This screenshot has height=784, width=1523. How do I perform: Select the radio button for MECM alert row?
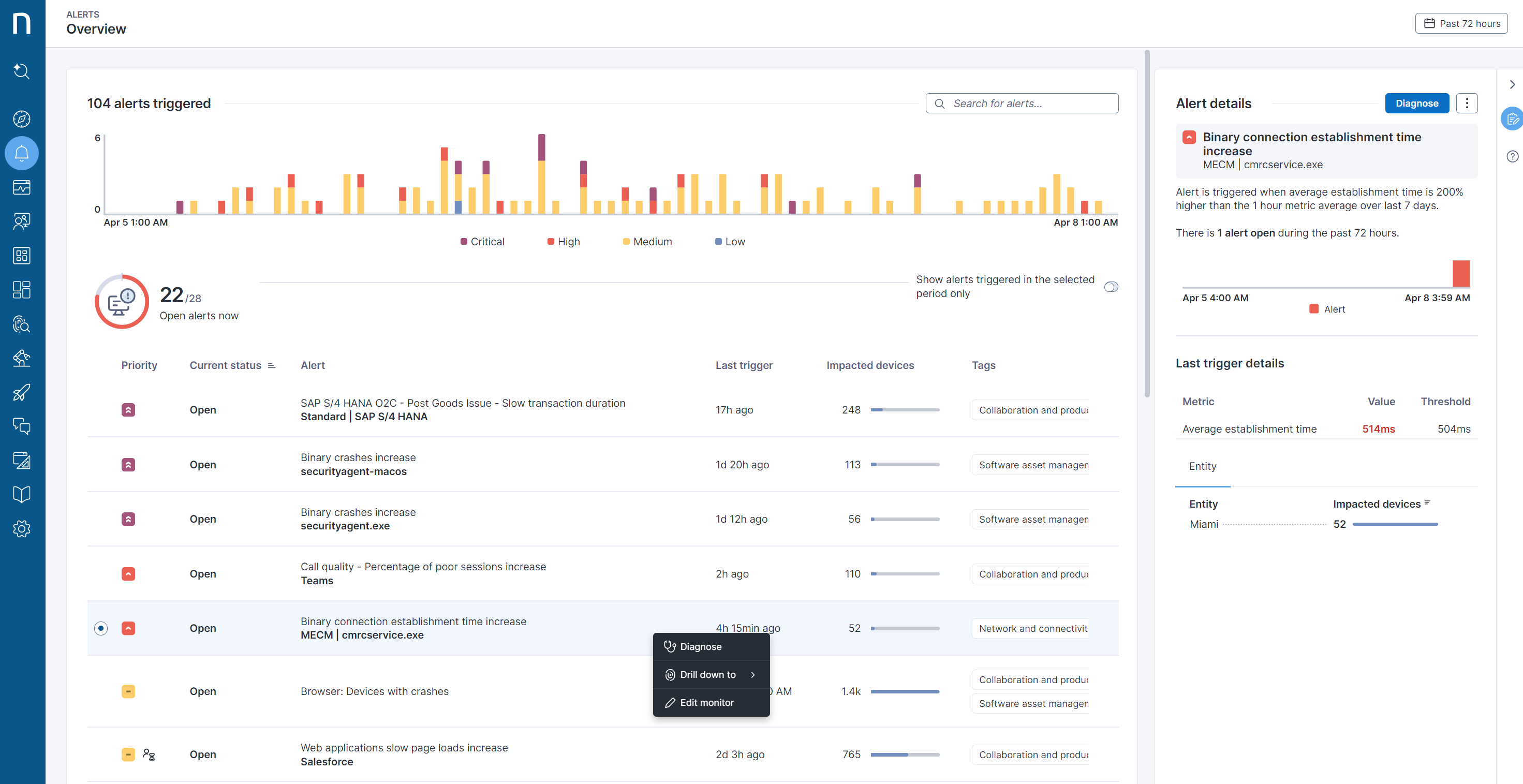point(101,628)
